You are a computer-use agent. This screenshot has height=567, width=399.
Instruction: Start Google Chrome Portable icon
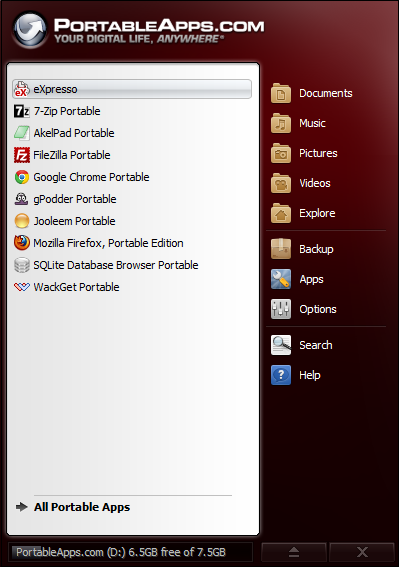(21, 177)
